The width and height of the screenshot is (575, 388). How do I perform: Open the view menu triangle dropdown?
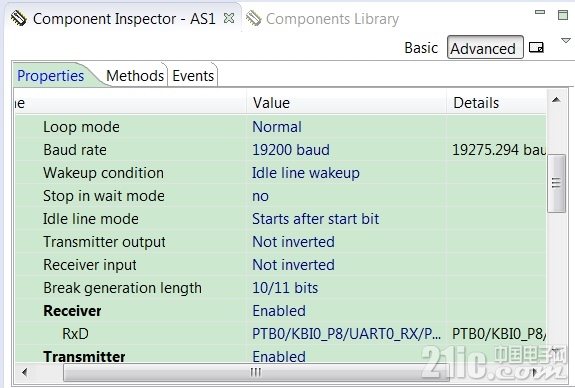coord(566,40)
